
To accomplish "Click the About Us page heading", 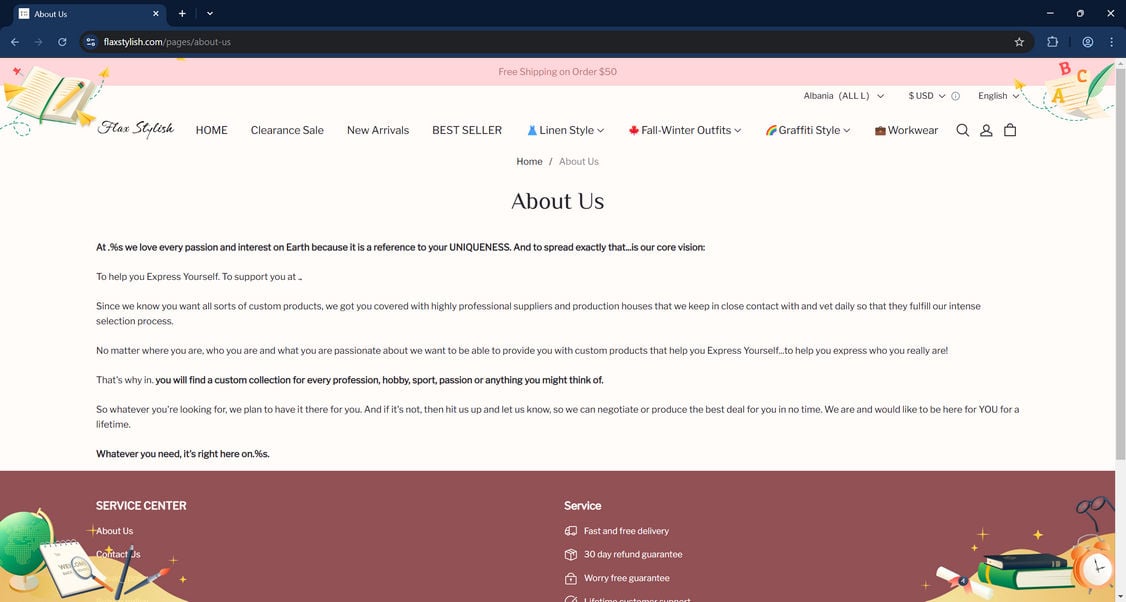I will coord(557,202).
